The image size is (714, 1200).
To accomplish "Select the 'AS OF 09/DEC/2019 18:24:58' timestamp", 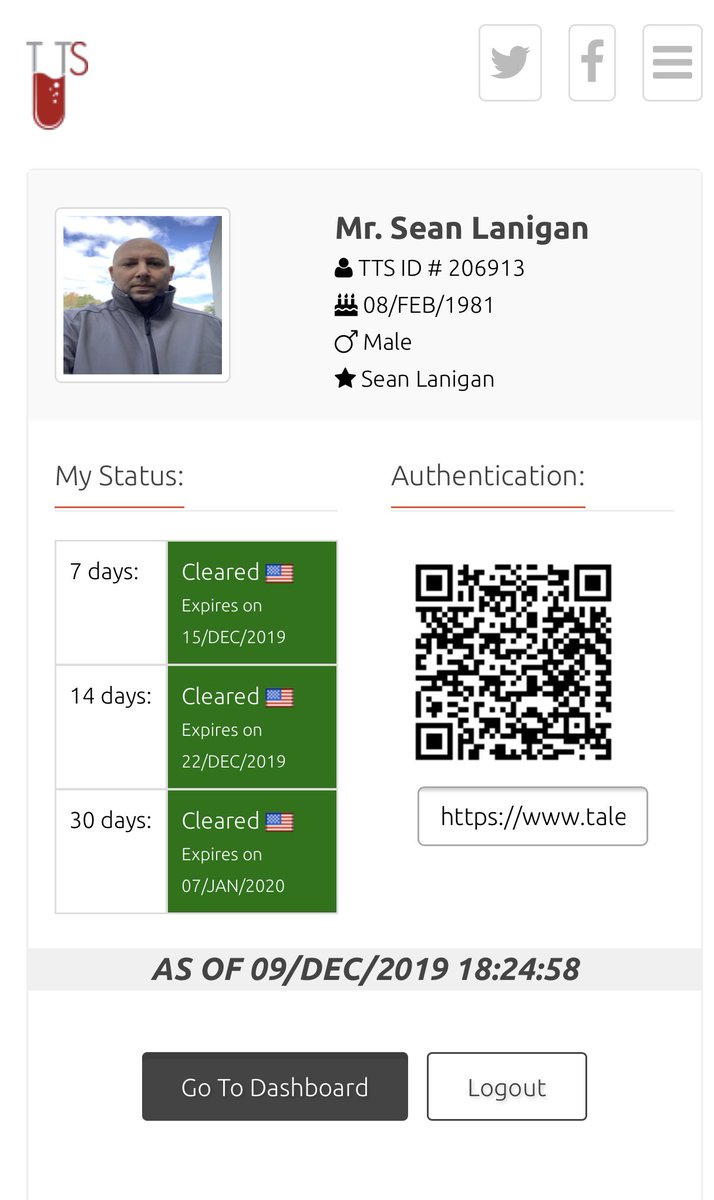I will click(366, 969).
